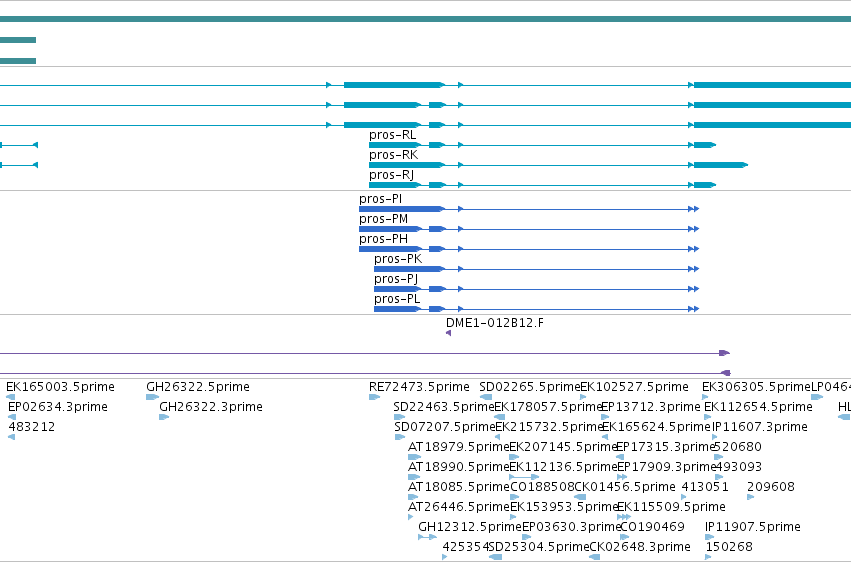Image resolution: width=851 pixels, height=562 pixels.
Task: Click the EK207145.5prime EST label
Action: click(564, 448)
